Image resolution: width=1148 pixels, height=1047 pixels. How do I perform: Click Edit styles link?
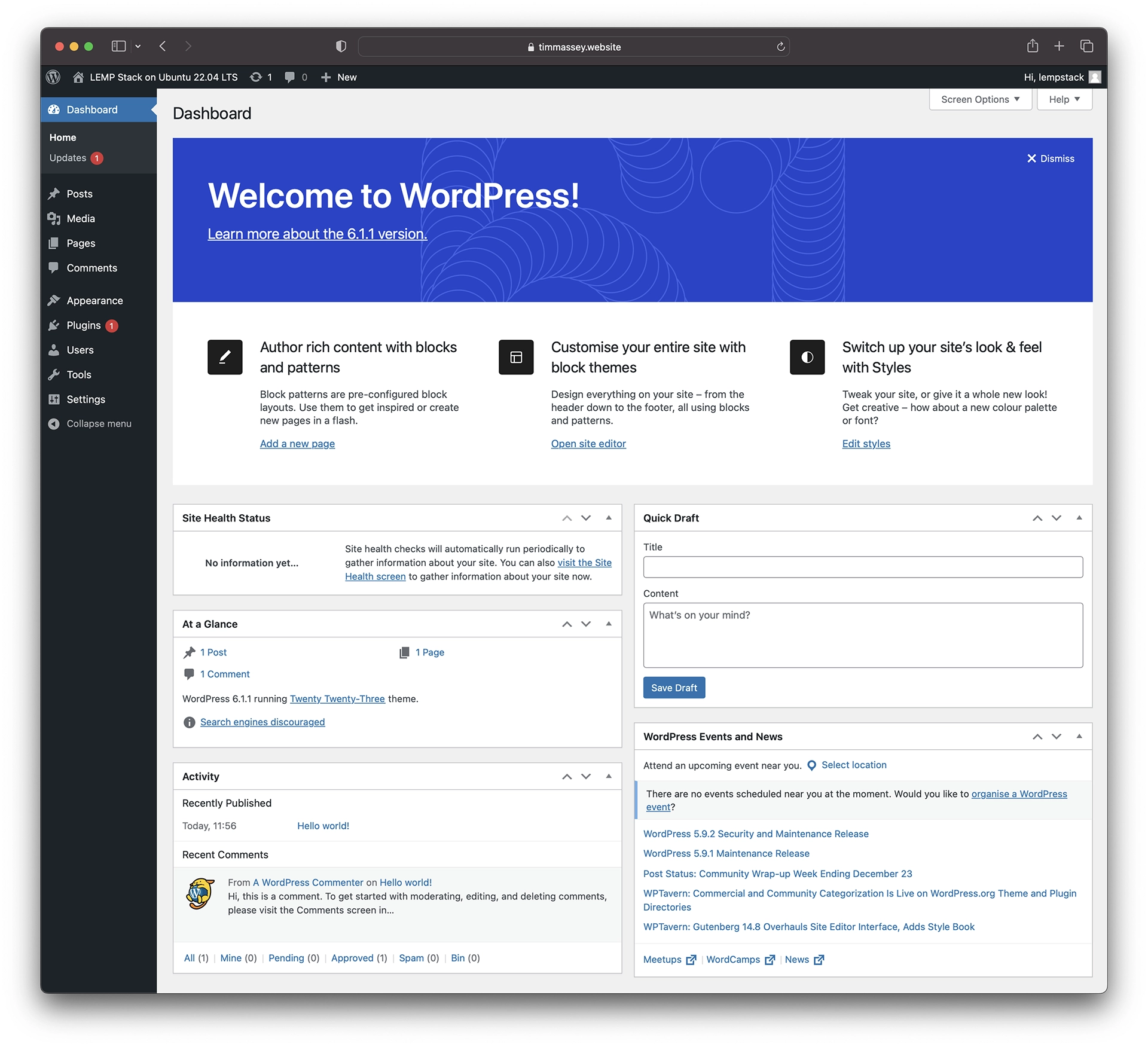(866, 444)
